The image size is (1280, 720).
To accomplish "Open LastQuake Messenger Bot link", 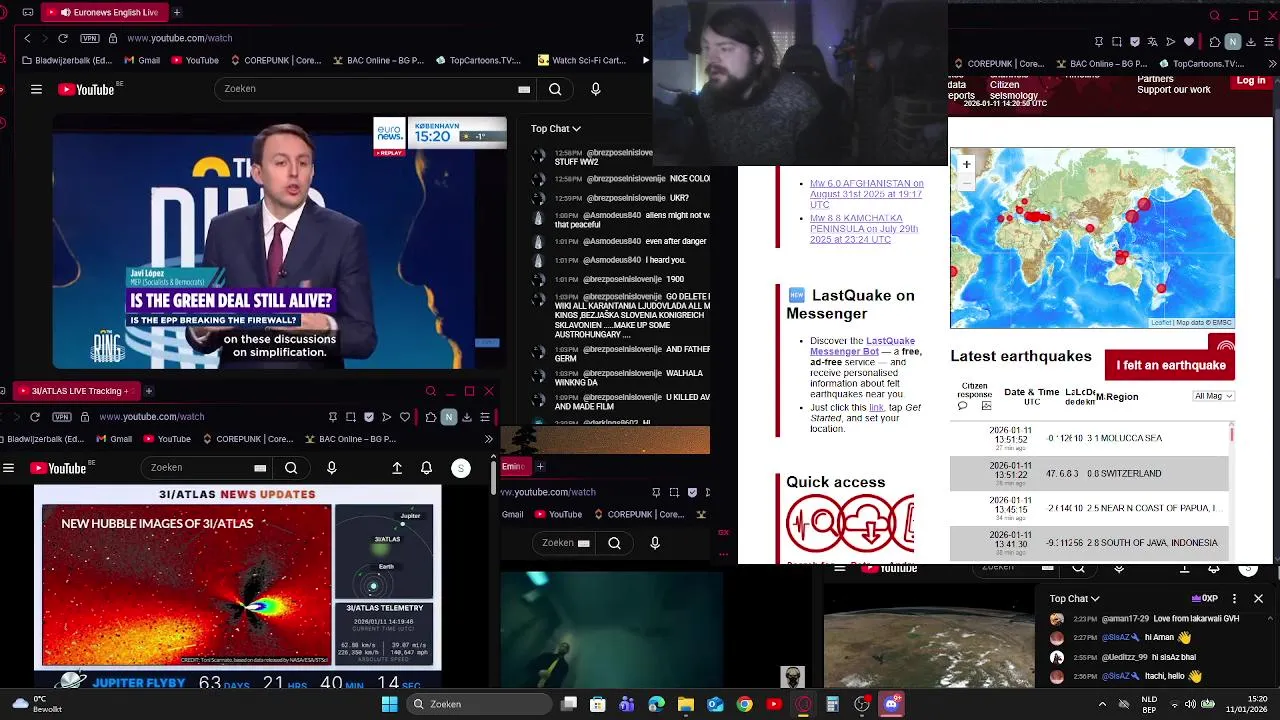I will click(x=862, y=346).
